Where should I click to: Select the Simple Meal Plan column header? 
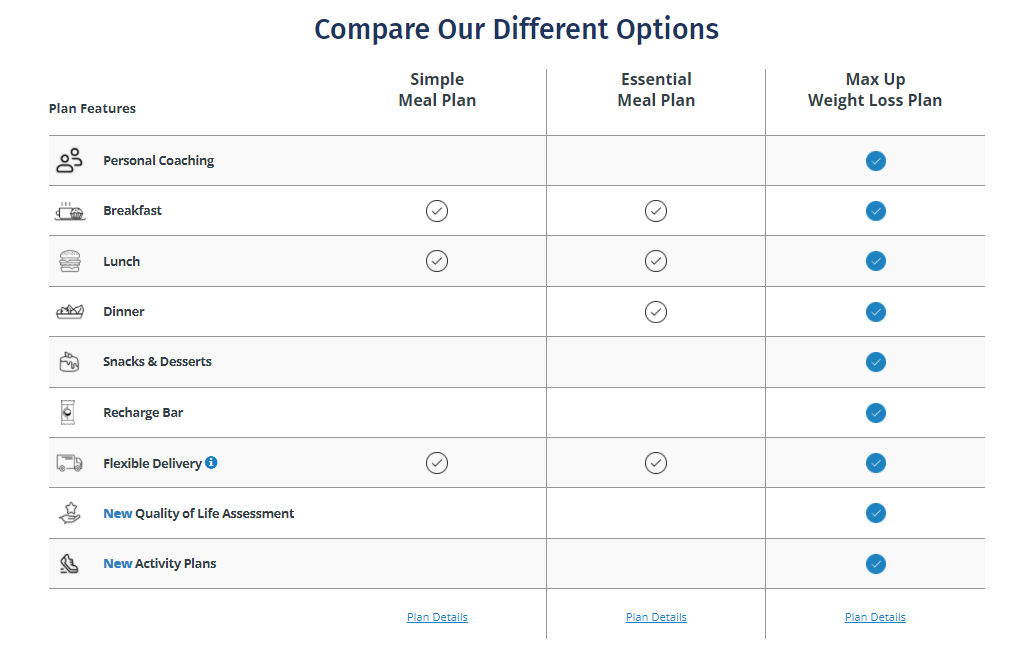pos(437,90)
